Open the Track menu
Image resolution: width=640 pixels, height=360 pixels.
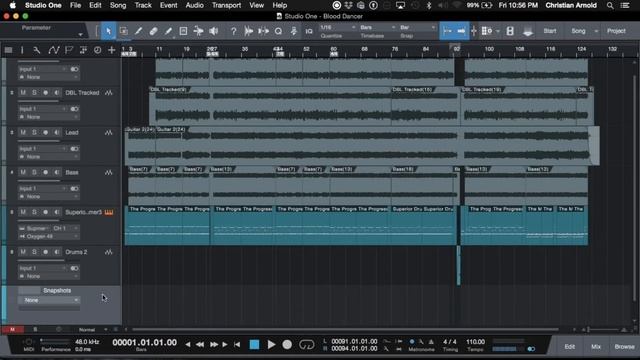click(x=143, y=5)
